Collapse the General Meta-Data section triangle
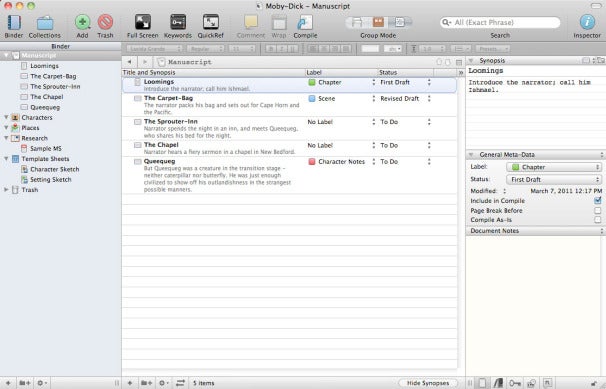The width and height of the screenshot is (606, 389). [471, 155]
